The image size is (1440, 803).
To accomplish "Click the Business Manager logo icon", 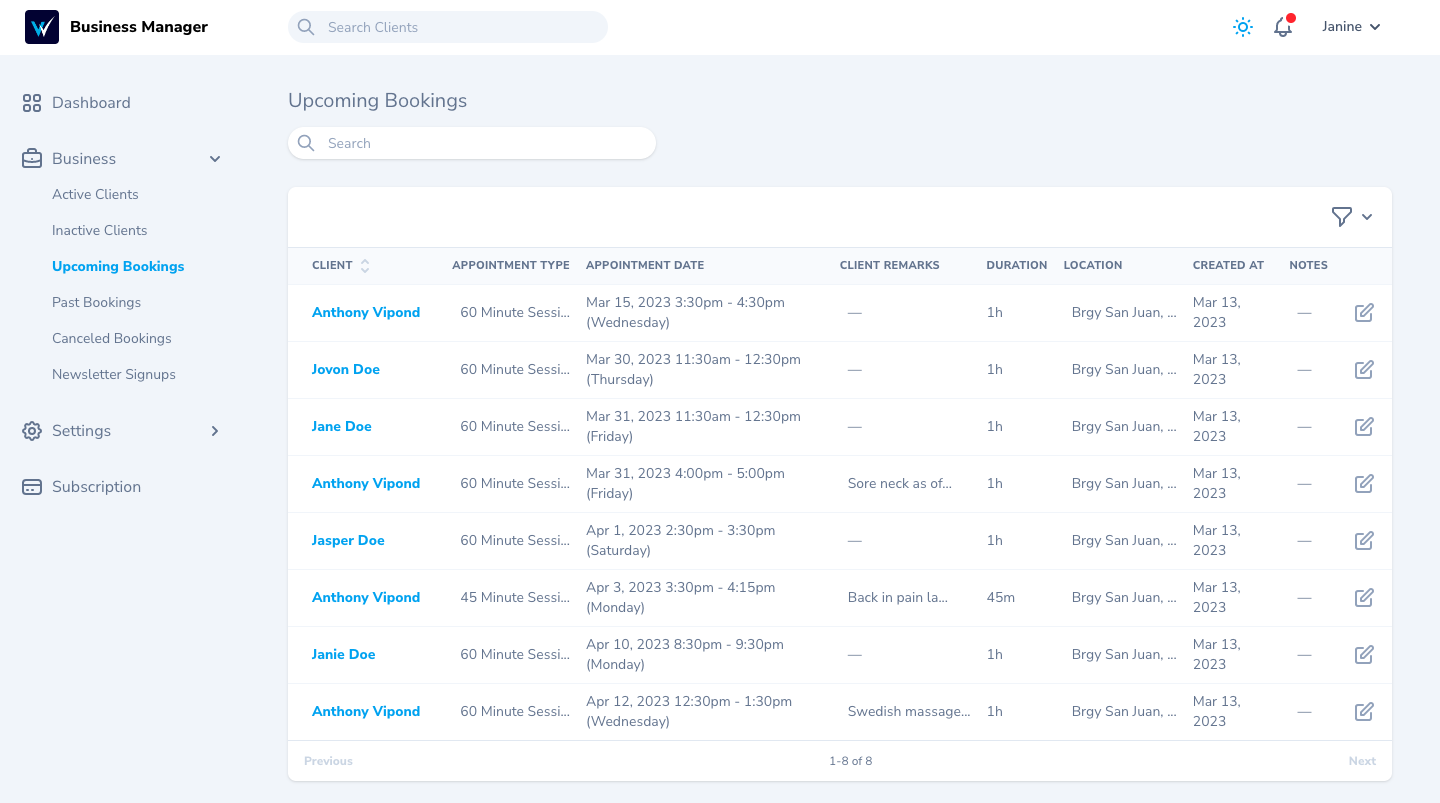I will (42, 27).
